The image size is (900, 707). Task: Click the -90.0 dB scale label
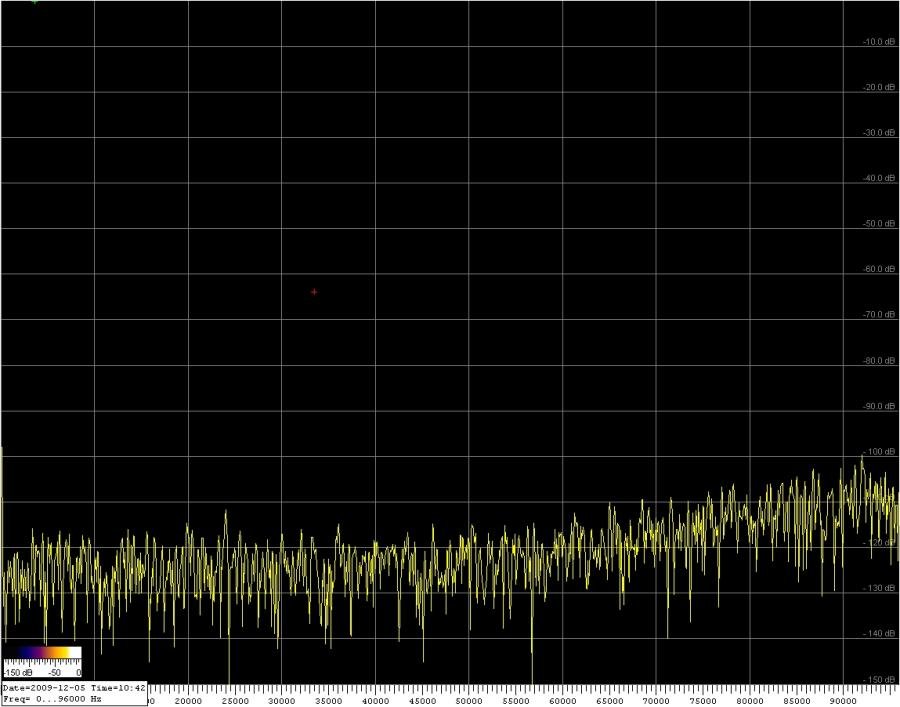coord(879,406)
